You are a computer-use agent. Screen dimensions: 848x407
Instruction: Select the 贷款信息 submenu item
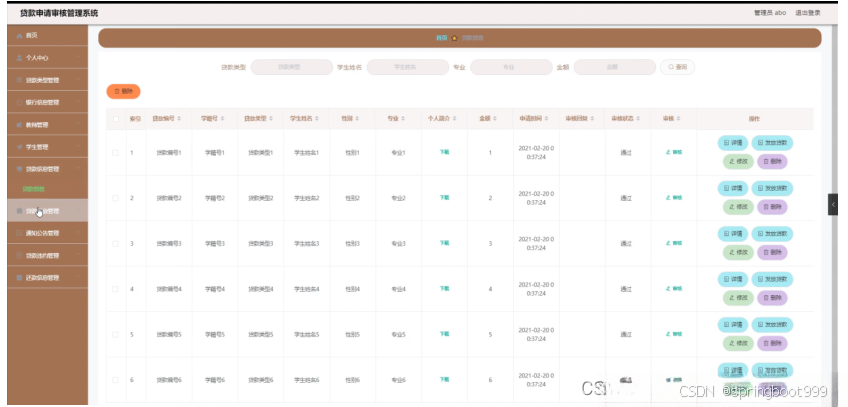coord(34,189)
